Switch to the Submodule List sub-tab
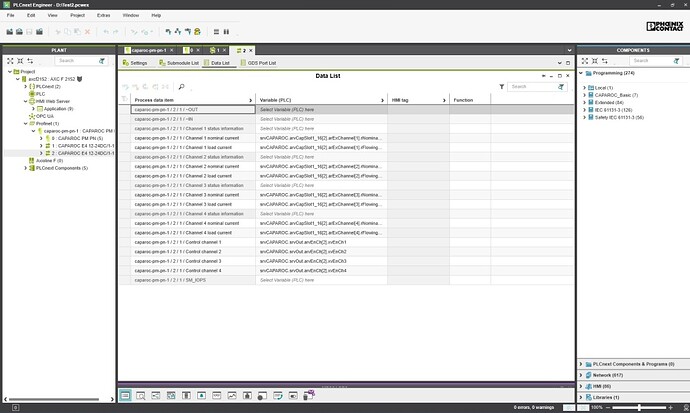 pos(179,63)
